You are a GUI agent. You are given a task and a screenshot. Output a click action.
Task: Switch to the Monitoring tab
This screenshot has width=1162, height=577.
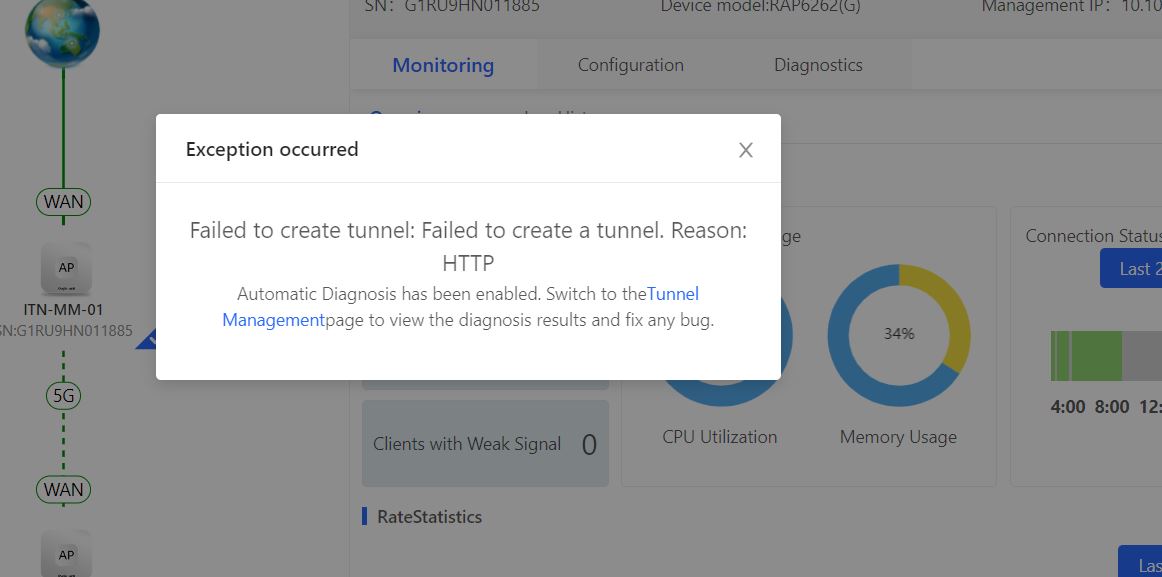(443, 65)
